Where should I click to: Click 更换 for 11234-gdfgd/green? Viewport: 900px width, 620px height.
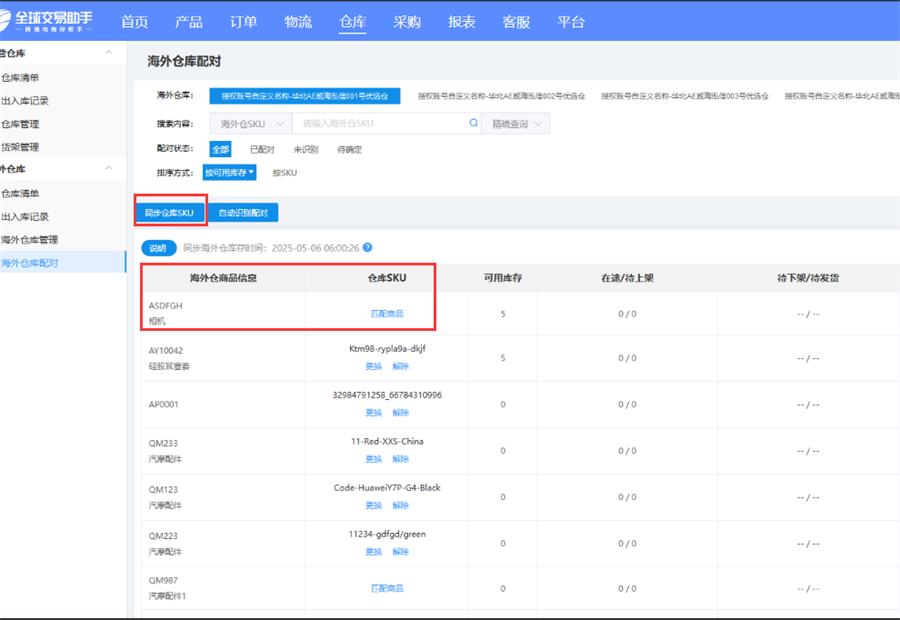point(374,552)
